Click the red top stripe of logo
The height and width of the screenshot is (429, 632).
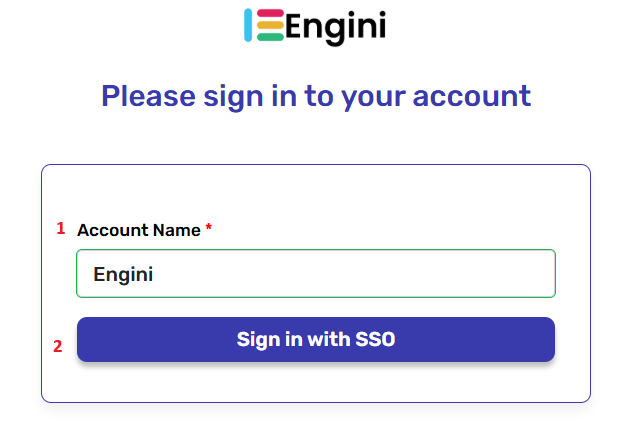(x=270, y=14)
